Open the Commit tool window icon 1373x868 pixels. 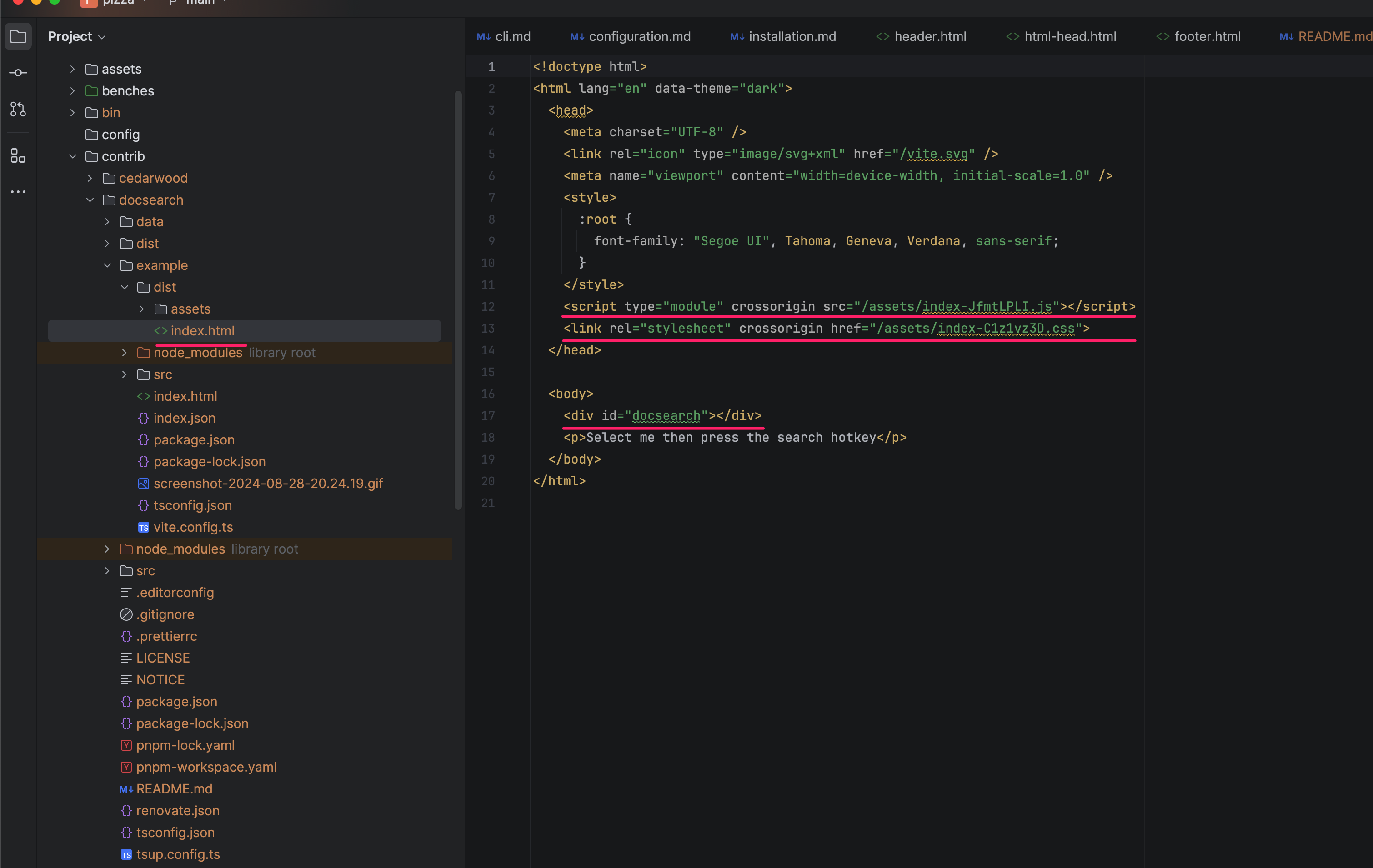pos(18,73)
